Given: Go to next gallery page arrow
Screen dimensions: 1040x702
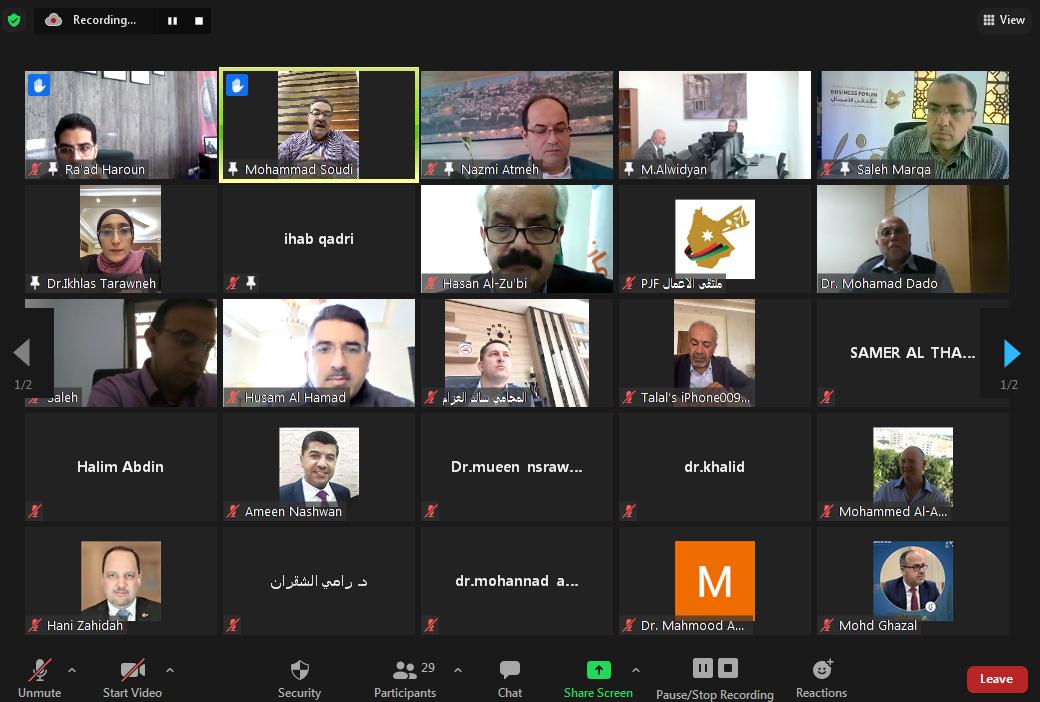Looking at the screenshot, I should [1011, 353].
